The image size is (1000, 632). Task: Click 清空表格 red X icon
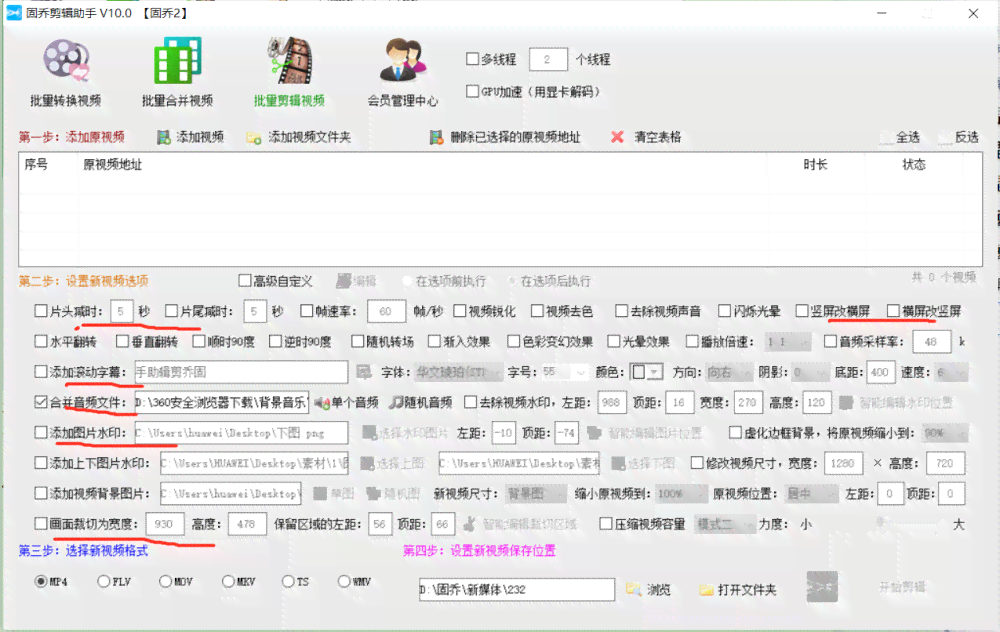(x=617, y=137)
